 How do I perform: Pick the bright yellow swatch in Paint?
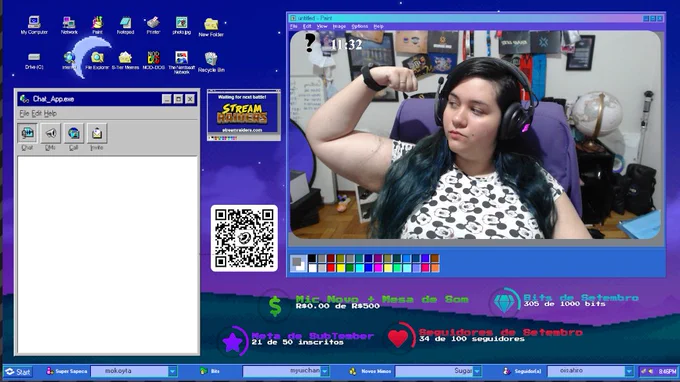[x=340, y=268]
